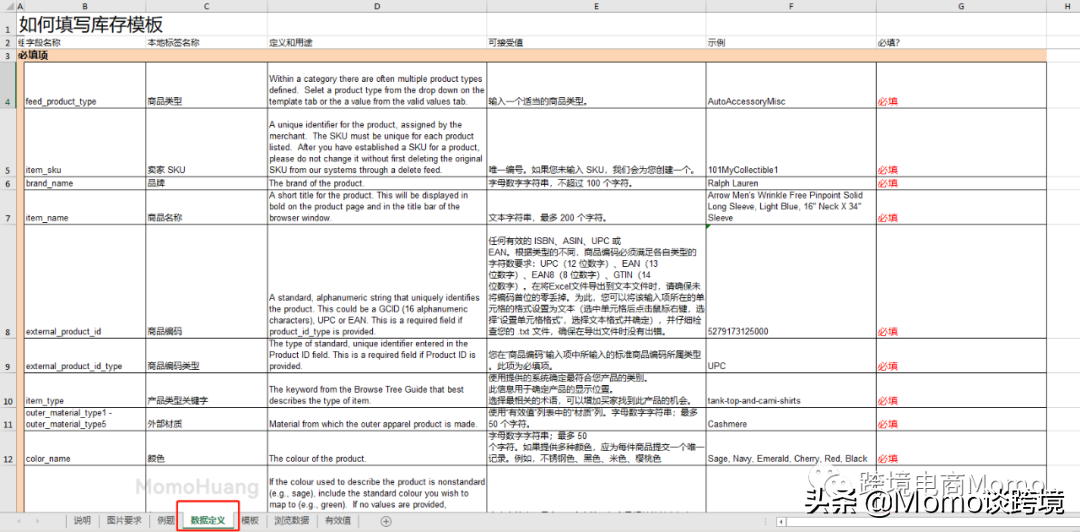Click 'The brand of the product.' cell
This screenshot has height=532, width=1080.
point(377,183)
